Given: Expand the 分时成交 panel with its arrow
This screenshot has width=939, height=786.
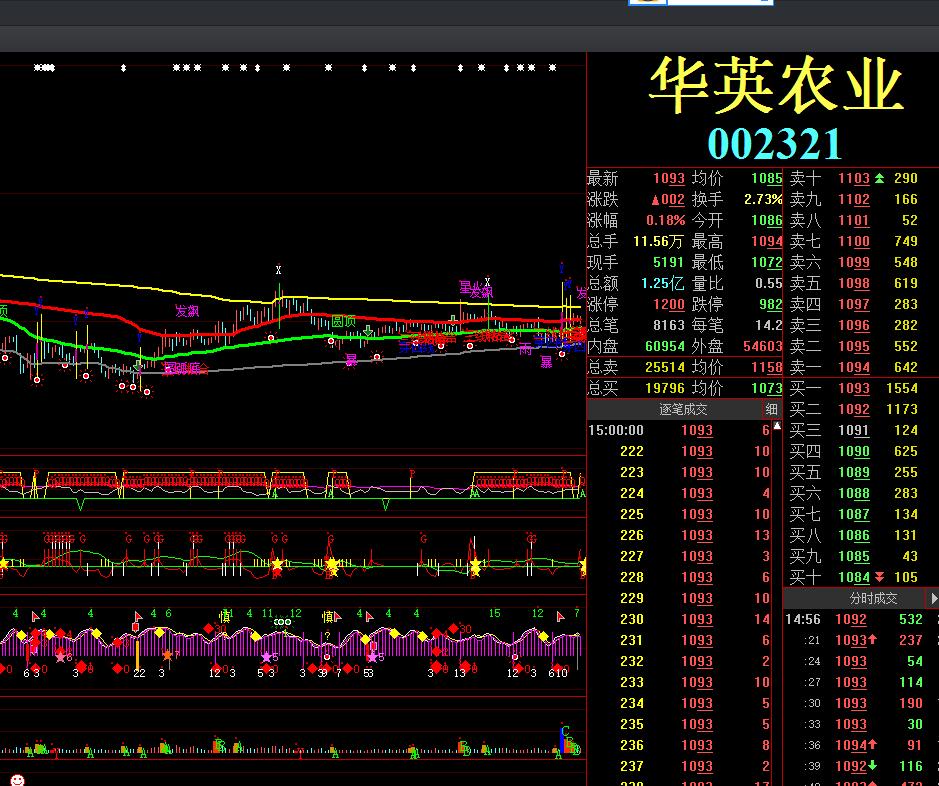Looking at the screenshot, I should 934,598.
